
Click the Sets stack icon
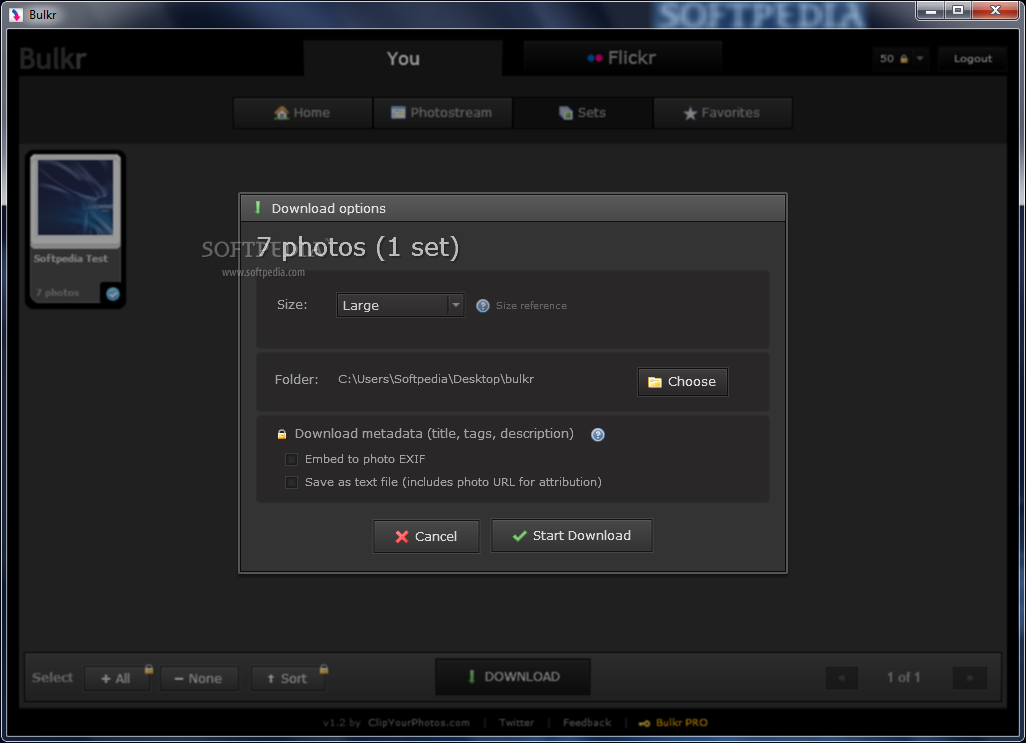565,112
